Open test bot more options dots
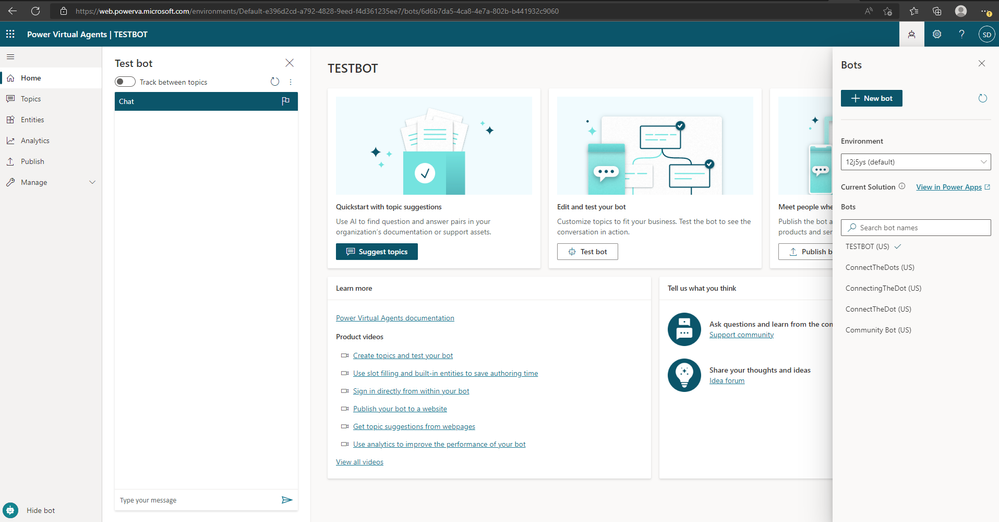999x522 pixels. tap(291, 82)
